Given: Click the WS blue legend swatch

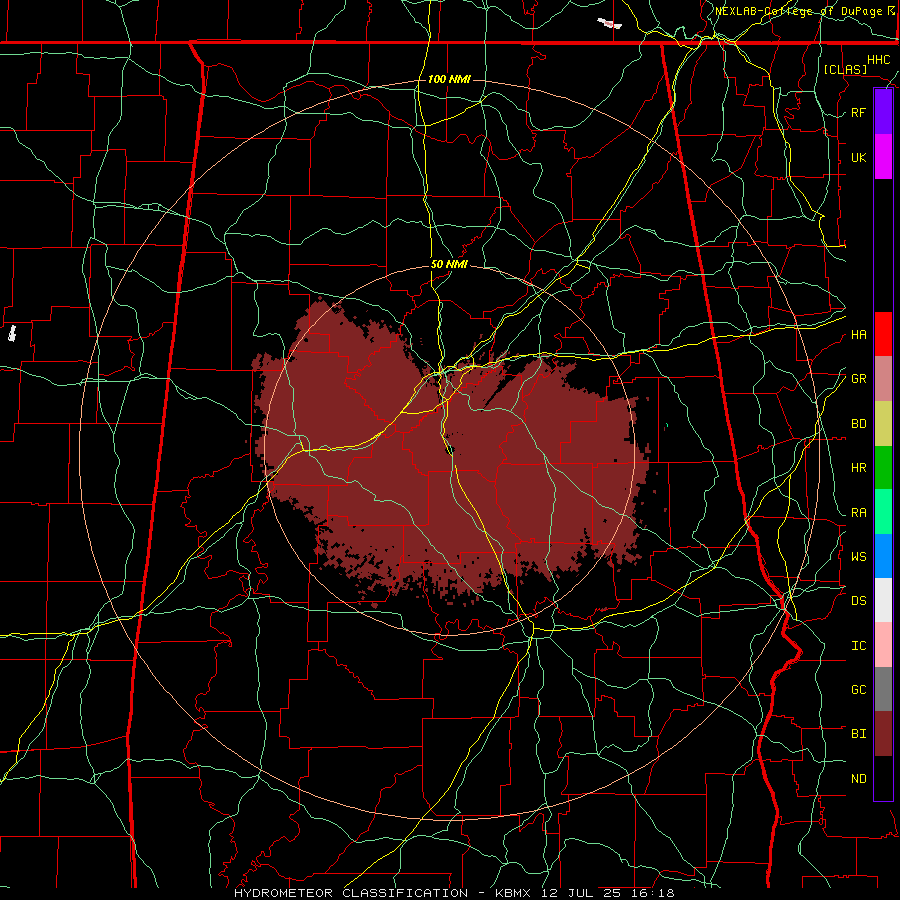Looking at the screenshot, I should [883, 556].
